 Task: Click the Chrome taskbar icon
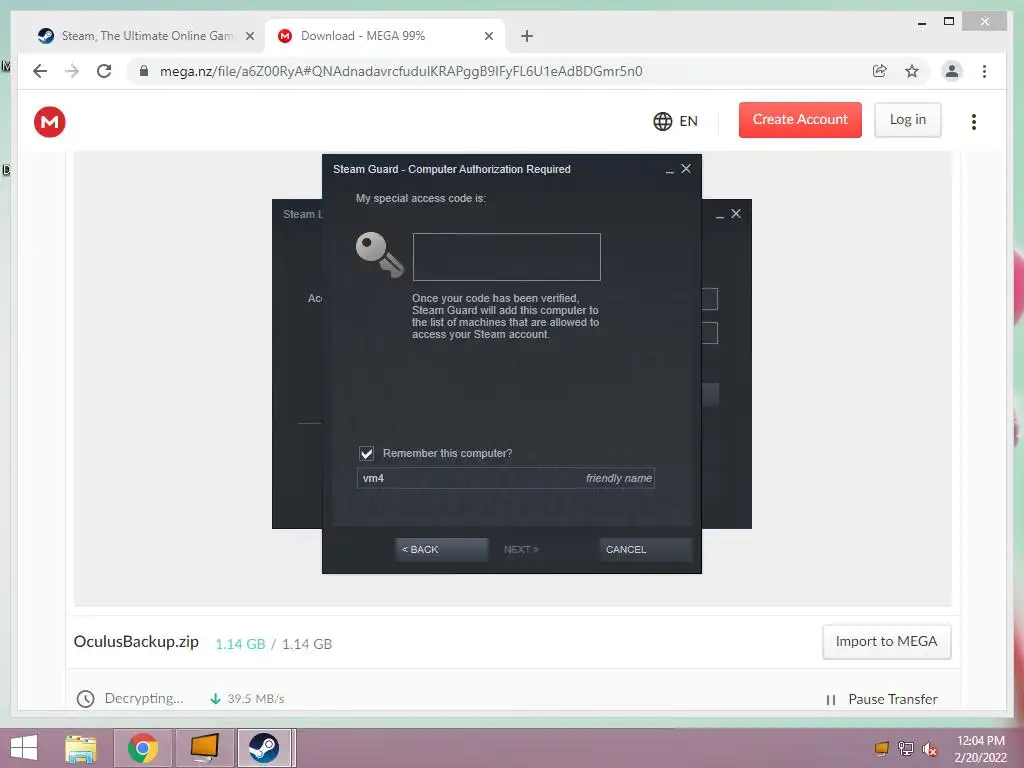[x=142, y=748]
